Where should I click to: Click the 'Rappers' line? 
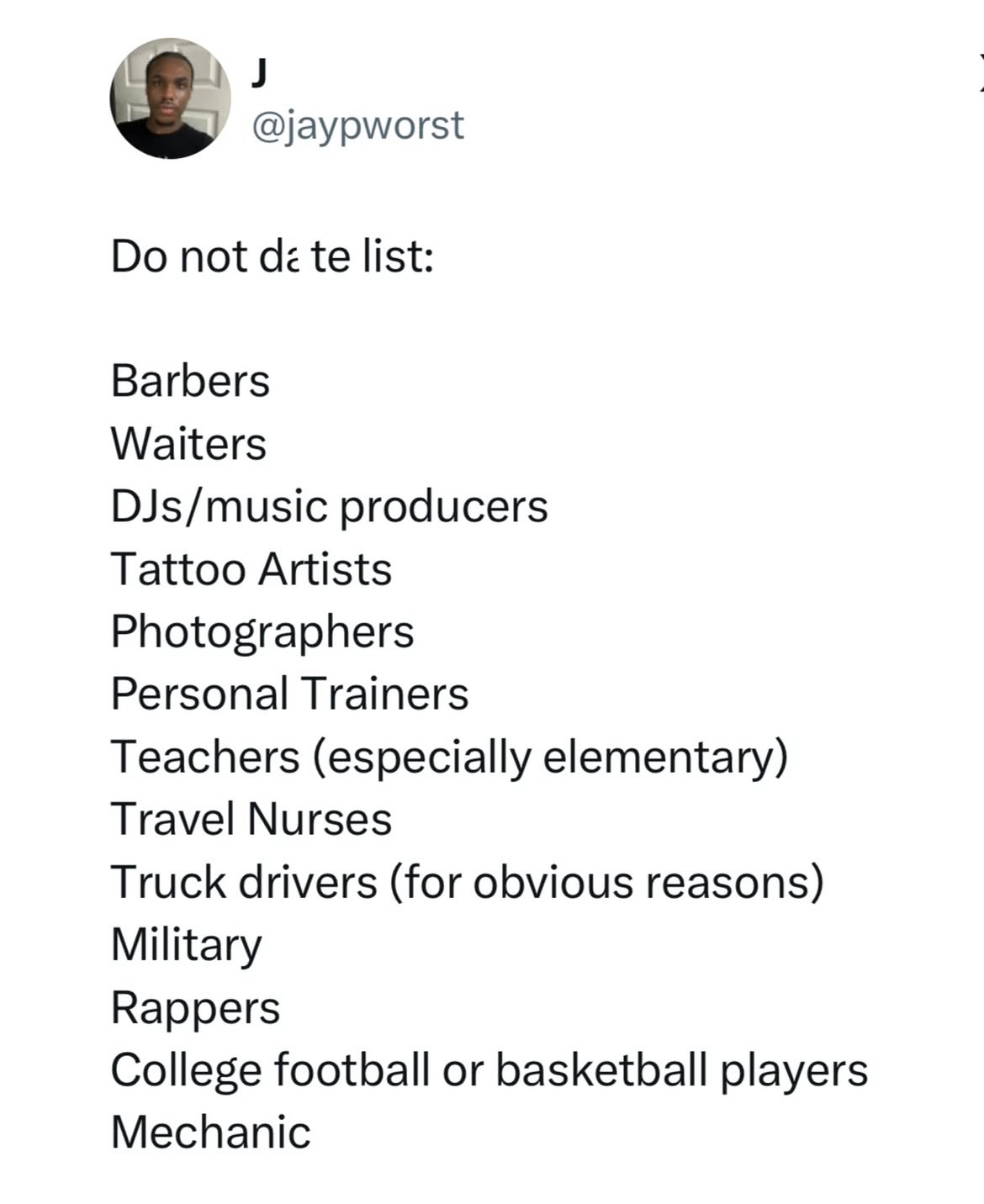pyautogui.click(x=196, y=1009)
